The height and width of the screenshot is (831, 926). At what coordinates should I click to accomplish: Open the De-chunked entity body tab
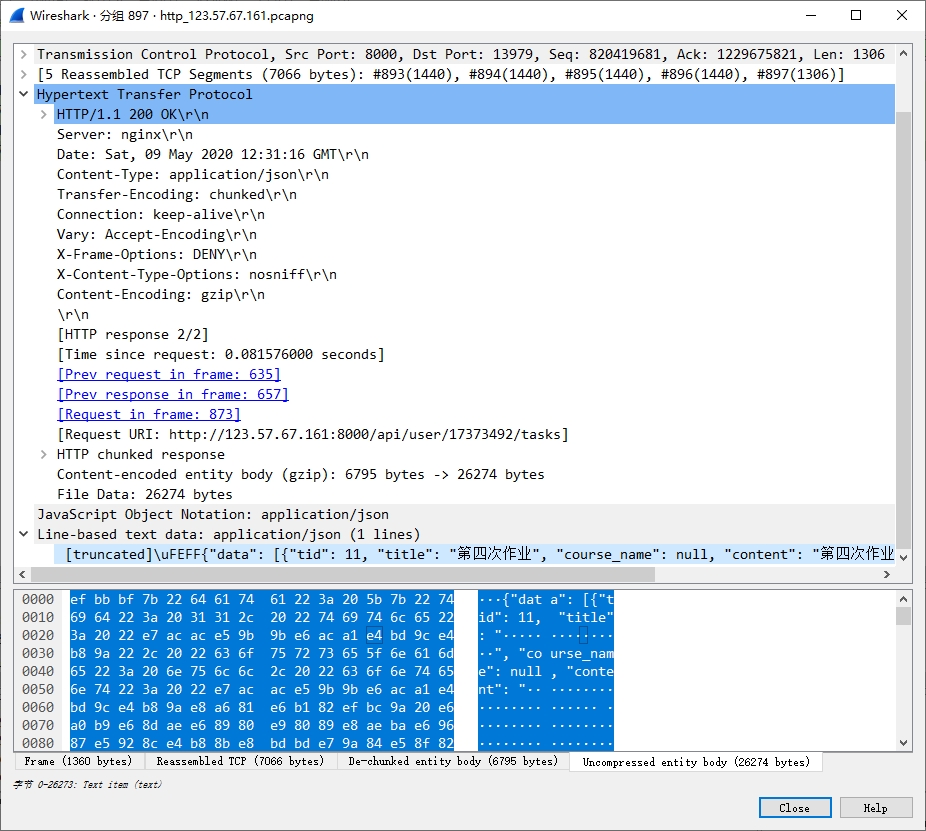click(452, 762)
